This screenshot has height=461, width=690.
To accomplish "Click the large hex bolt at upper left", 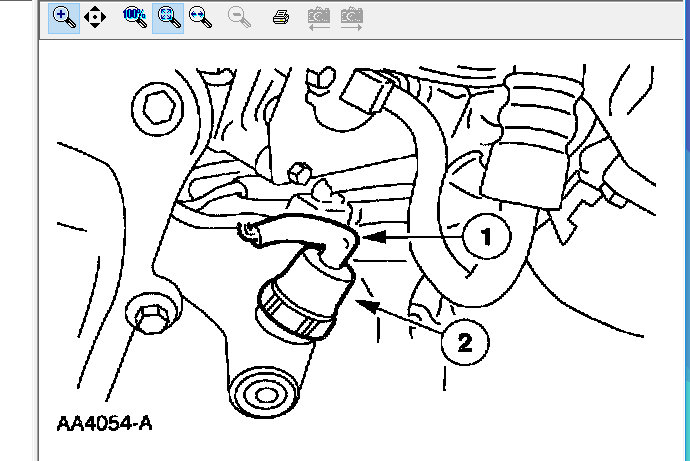I will (158, 108).
